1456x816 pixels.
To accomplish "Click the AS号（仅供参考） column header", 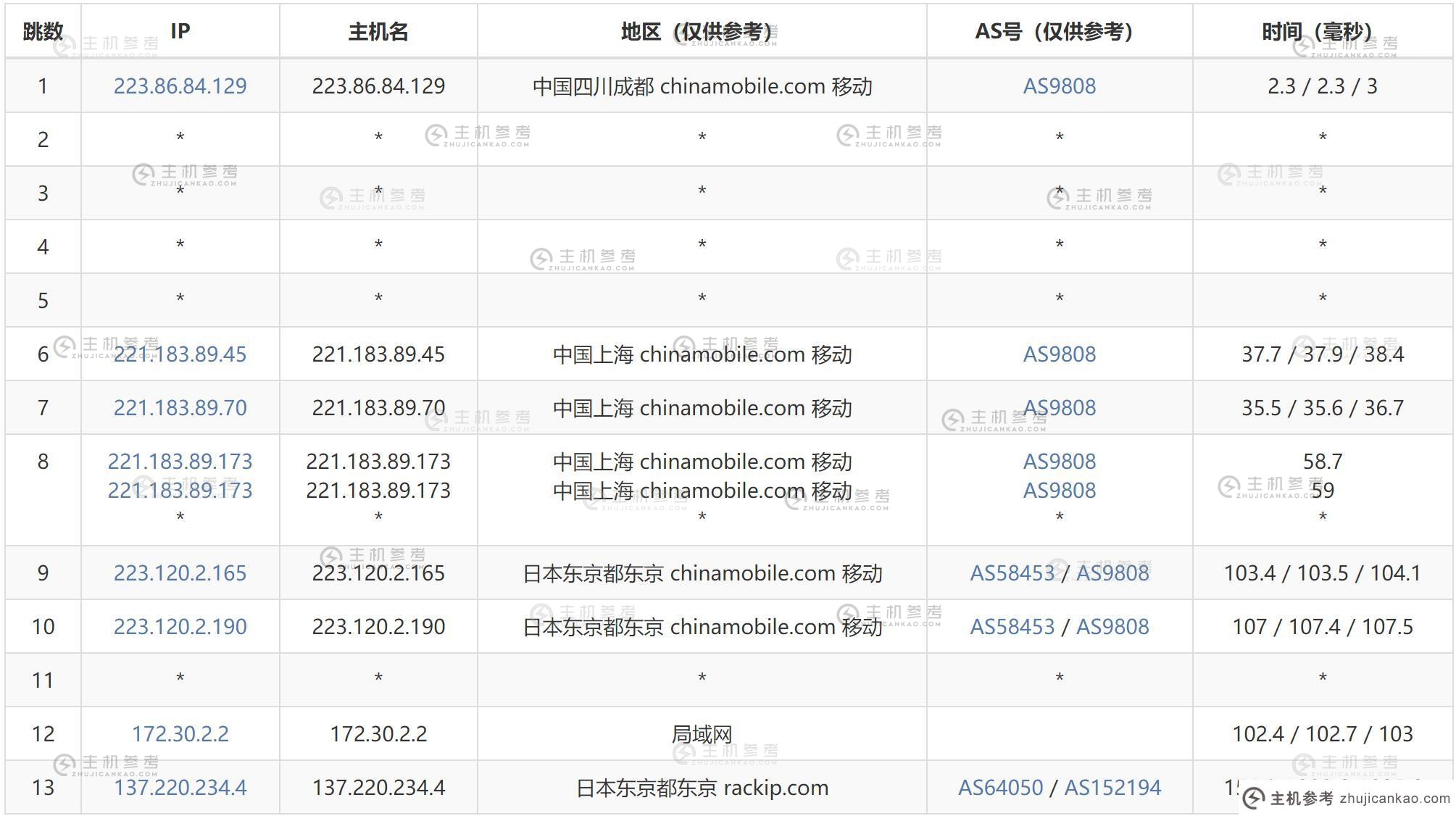I will tap(1059, 32).
